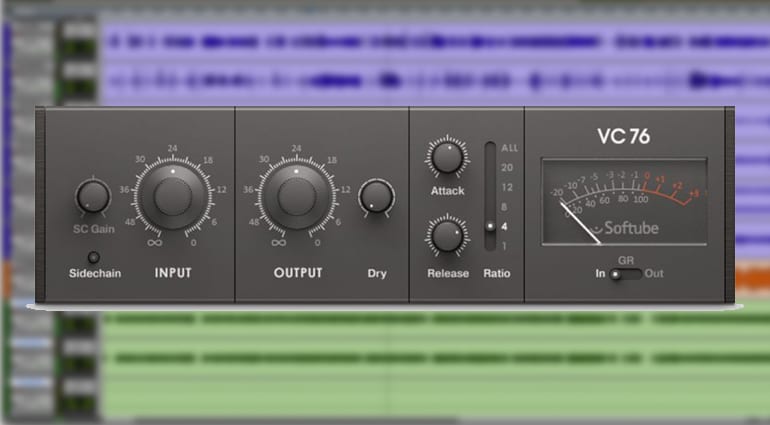Viewport: 770px width, 425px height.
Task: Click the Ratio slider handle at 4
Action: click(x=490, y=226)
